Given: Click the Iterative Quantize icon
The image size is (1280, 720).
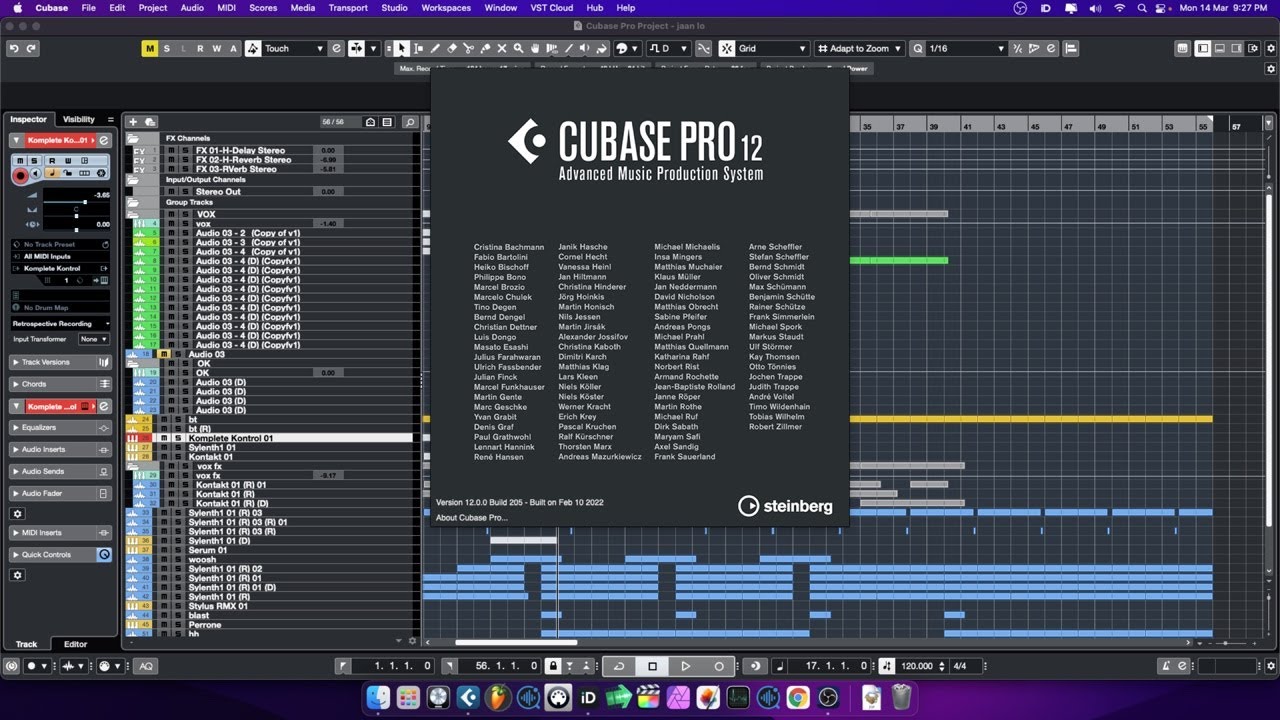Looking at the screenshot, I should [1016, 48].
